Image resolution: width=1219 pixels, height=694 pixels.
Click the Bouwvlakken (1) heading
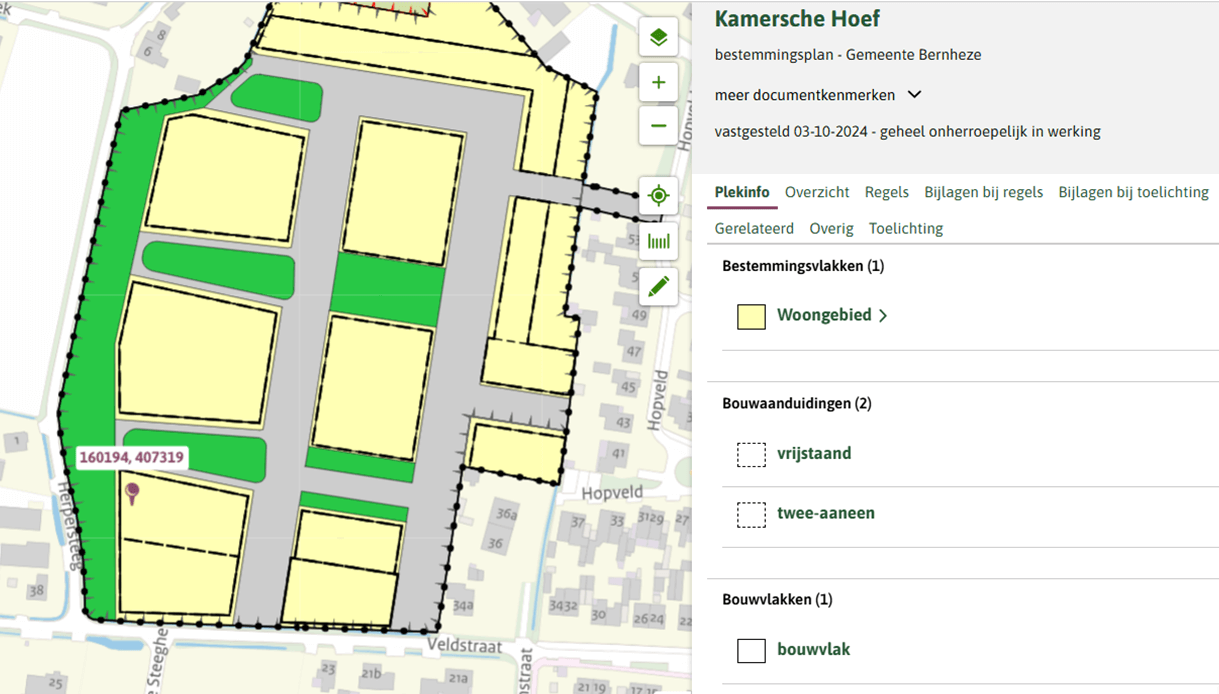tap(777, 600)
